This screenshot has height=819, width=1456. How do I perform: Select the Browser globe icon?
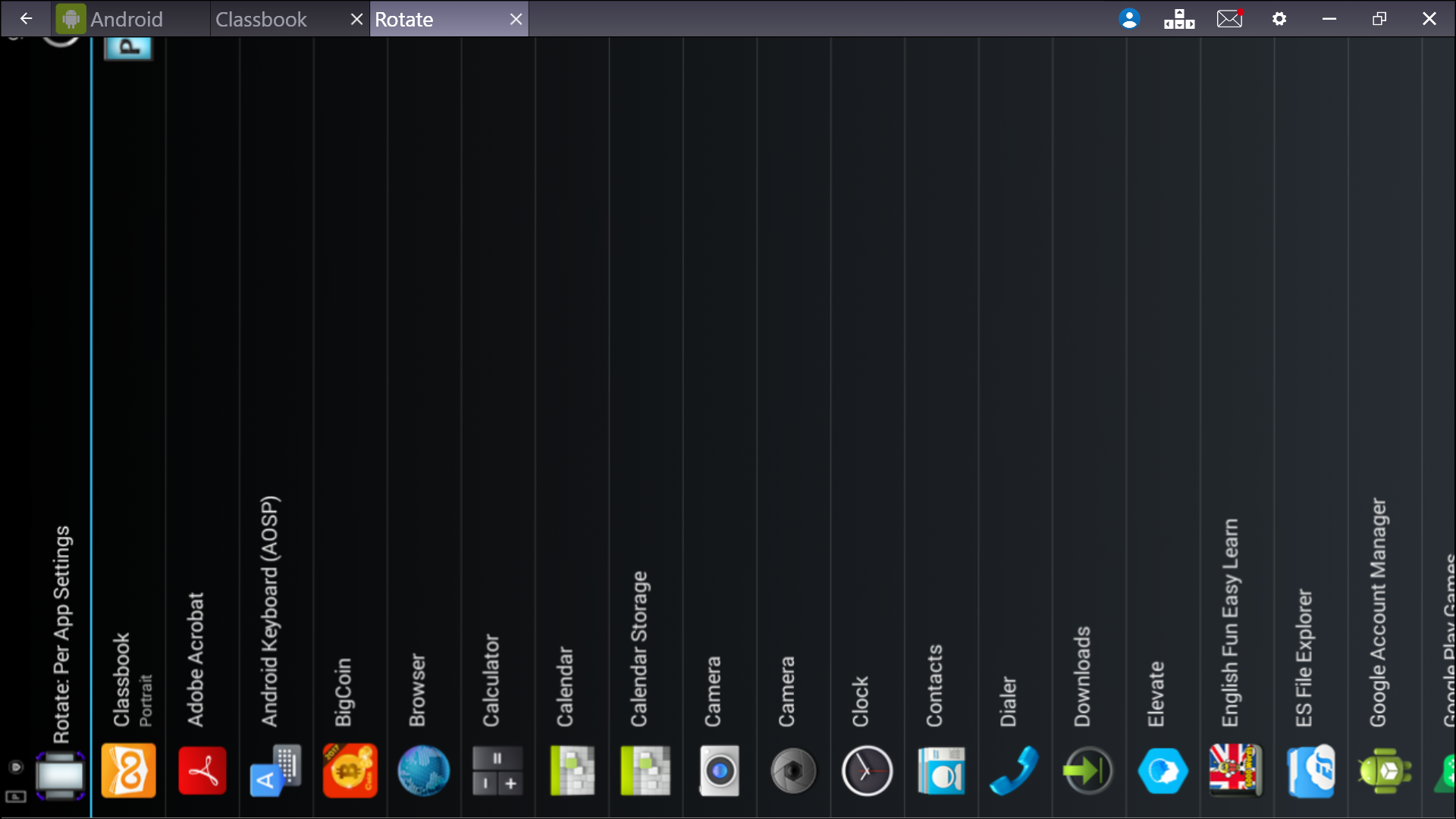pos(423,770)
